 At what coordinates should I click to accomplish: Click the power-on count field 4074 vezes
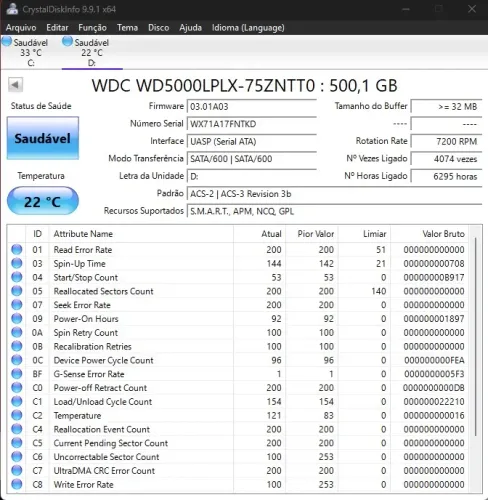(x=446, y=159)
